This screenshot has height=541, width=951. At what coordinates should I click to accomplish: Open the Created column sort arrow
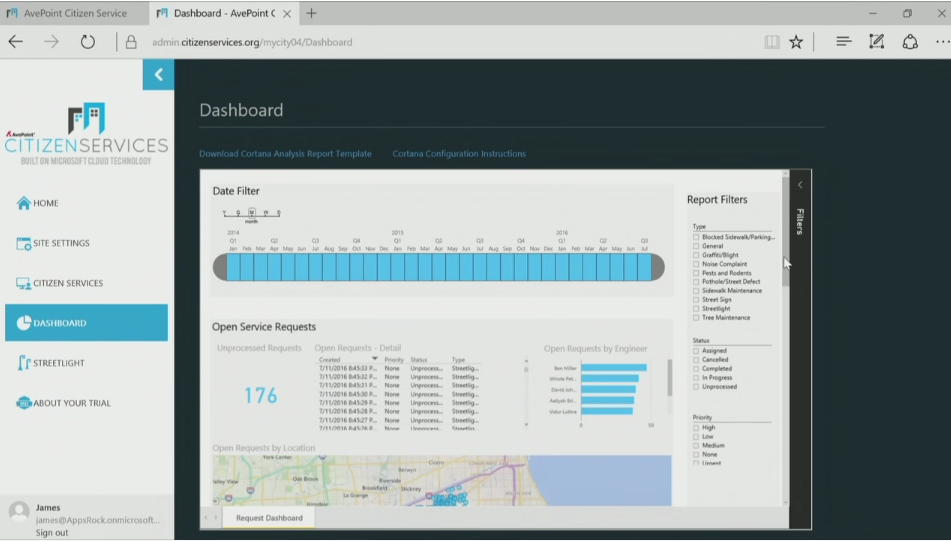(x=375, y=359)
